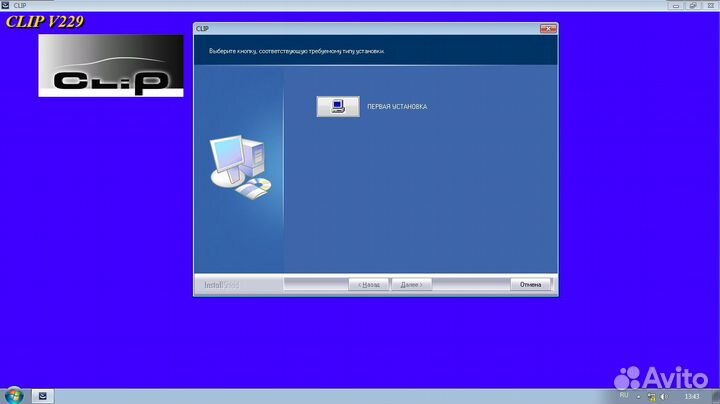Click the Отмена button
Image resolution: width=720 pixels, height=404 pixels.
point(530,285)
